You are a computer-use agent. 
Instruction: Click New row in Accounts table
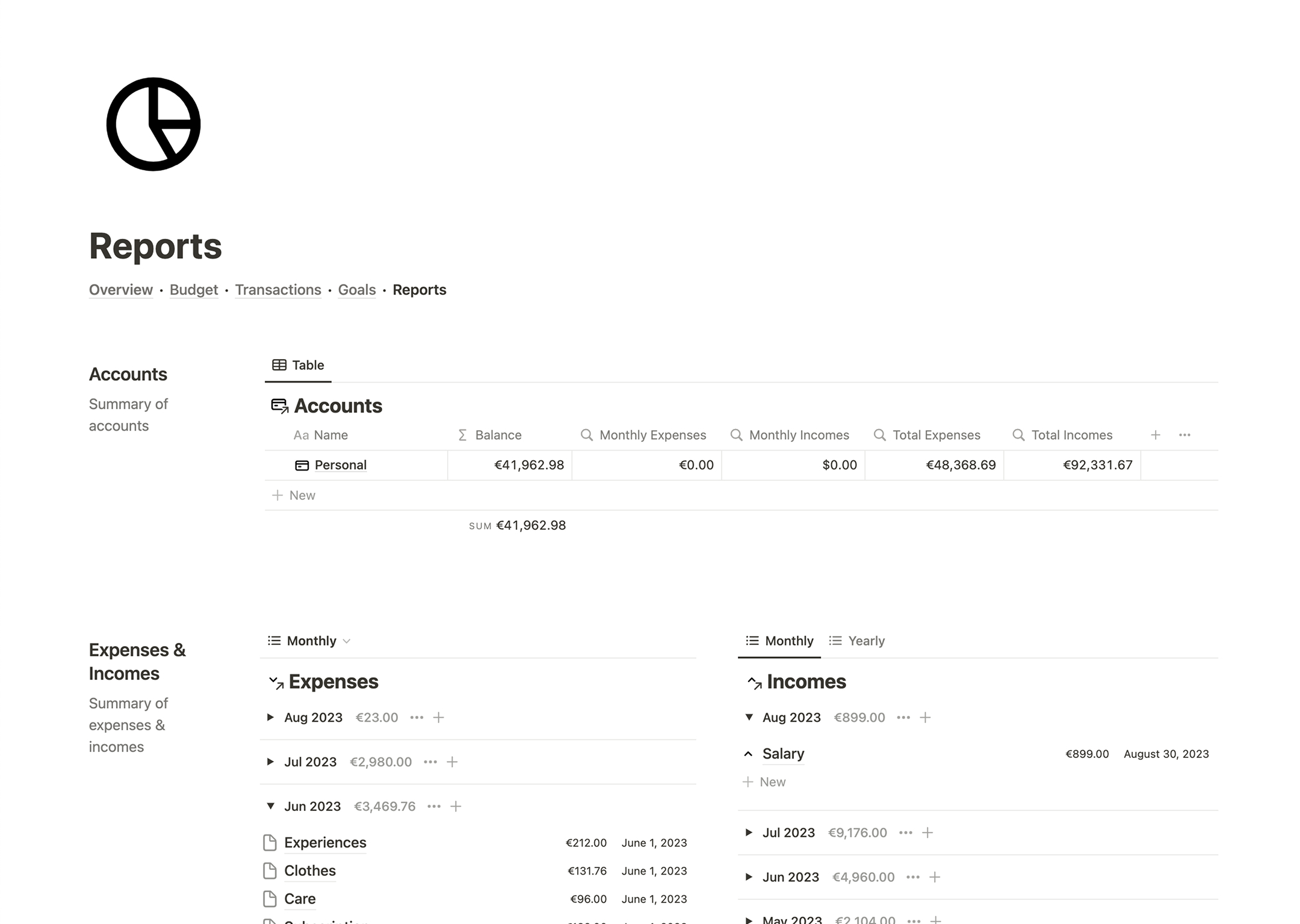coord(294,495)
